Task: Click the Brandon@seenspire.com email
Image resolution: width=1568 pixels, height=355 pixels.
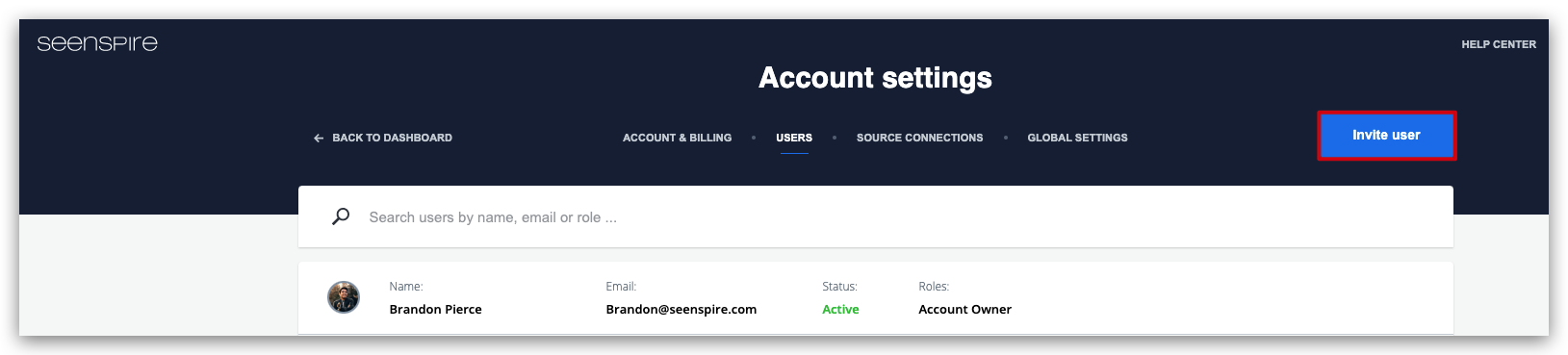Action: click(681, 310)
